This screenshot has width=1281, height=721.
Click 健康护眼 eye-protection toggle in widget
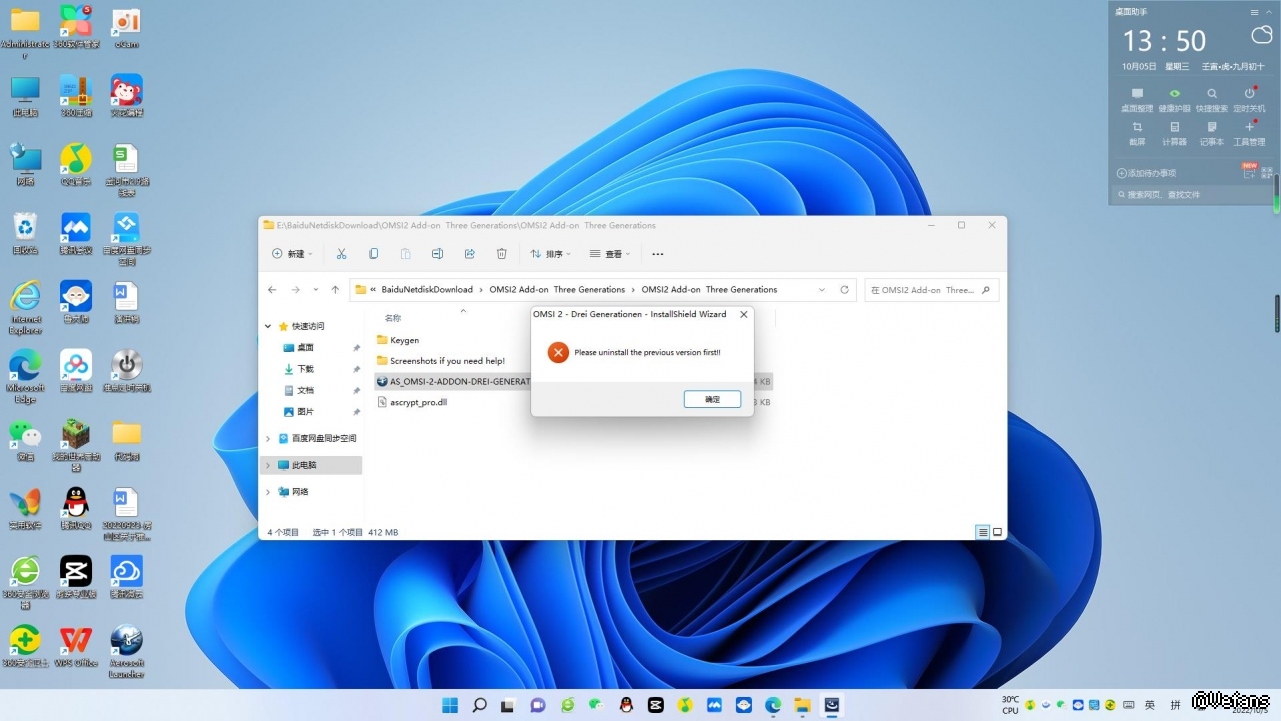(x=1174, y=99)
